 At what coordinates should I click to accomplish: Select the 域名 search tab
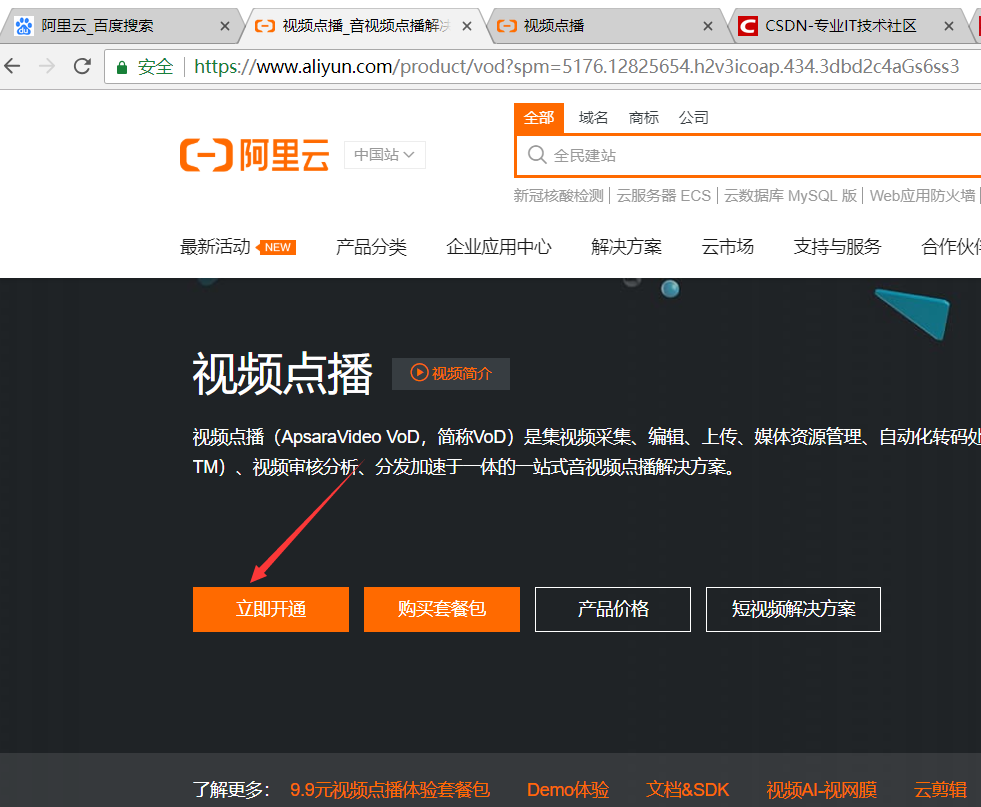(x=593, y=118)
